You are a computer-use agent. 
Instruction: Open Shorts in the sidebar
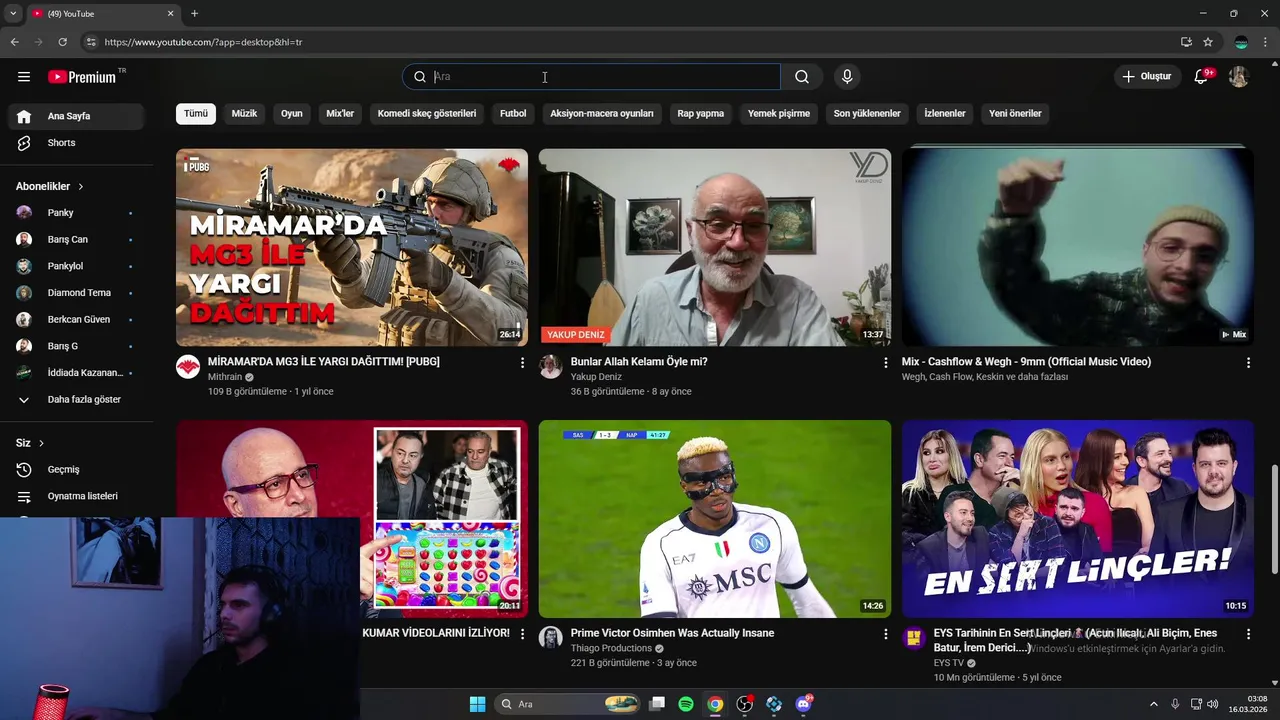click(76, 143)
